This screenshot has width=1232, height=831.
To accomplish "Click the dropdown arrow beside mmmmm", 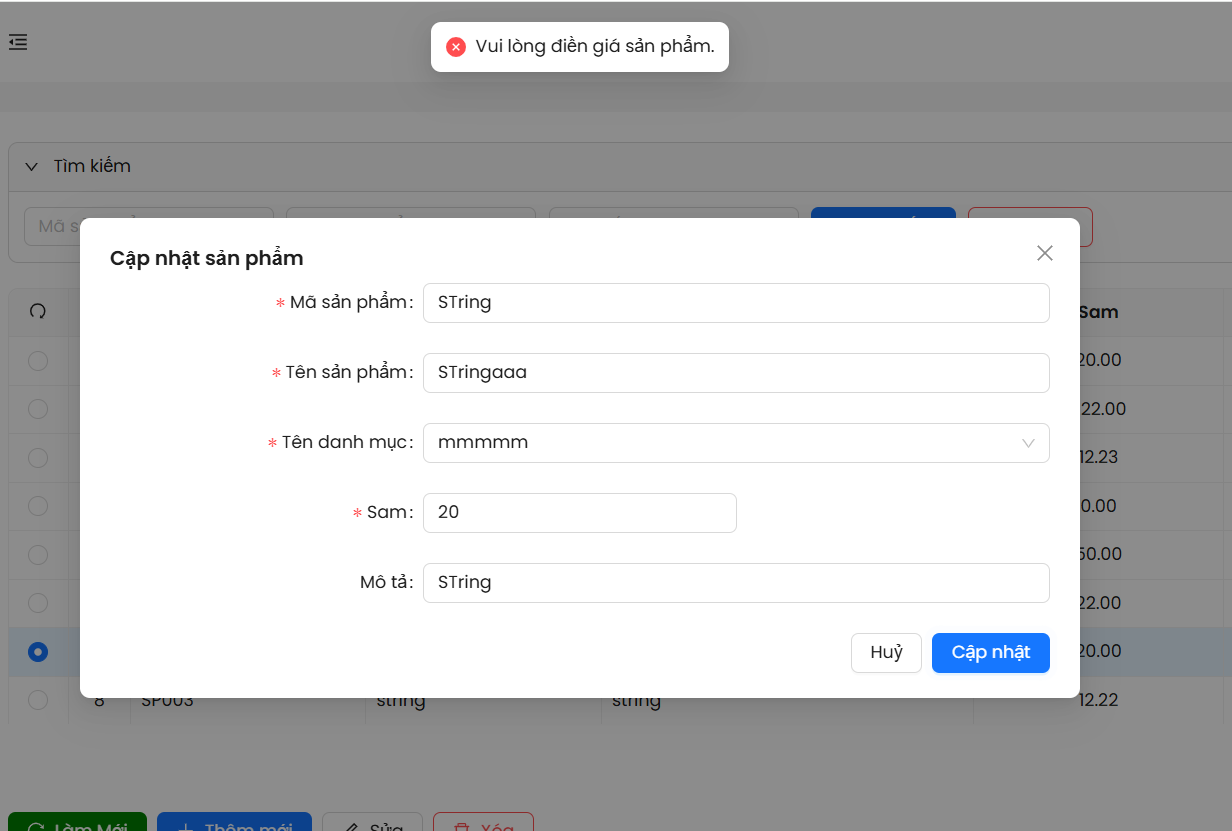I will (1028, 443).
